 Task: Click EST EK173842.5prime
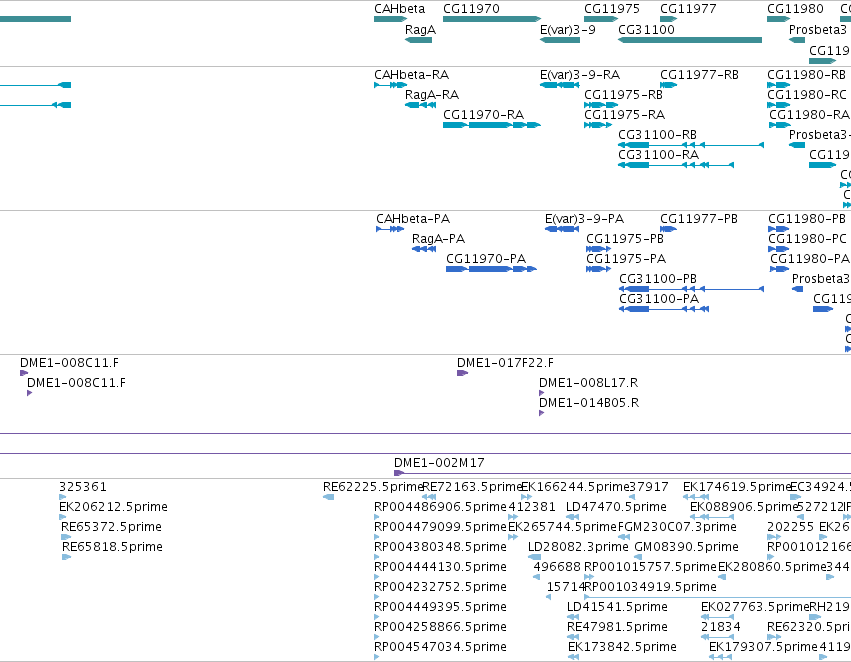tap(623, 647)
